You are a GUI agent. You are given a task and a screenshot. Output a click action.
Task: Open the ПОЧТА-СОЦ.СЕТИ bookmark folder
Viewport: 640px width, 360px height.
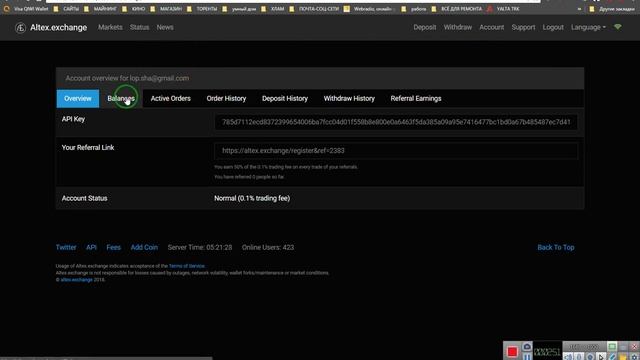pyautogui.click(x=315, y=9)
